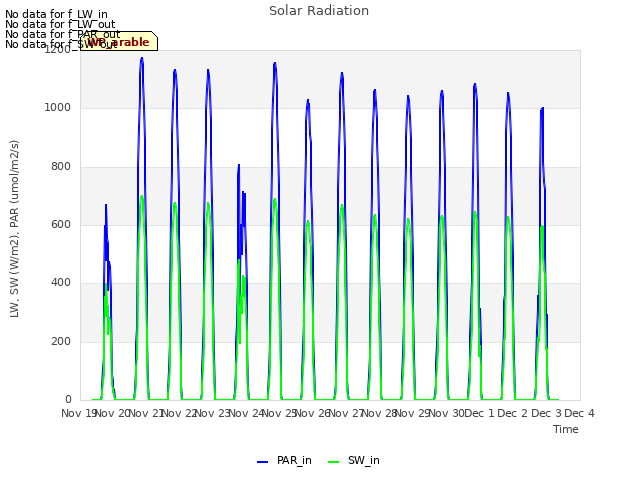Image resolution: width=640 pixels, height=480 pixels.
Task: Click the Dec 4 x-axis tick label
Action: [579, 413]
